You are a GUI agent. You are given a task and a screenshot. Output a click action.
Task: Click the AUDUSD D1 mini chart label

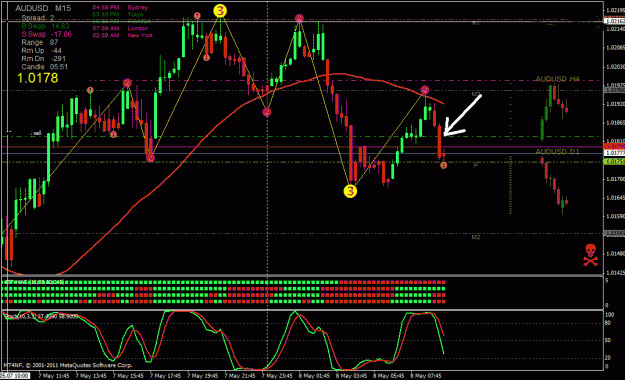(x=557, y=152)
